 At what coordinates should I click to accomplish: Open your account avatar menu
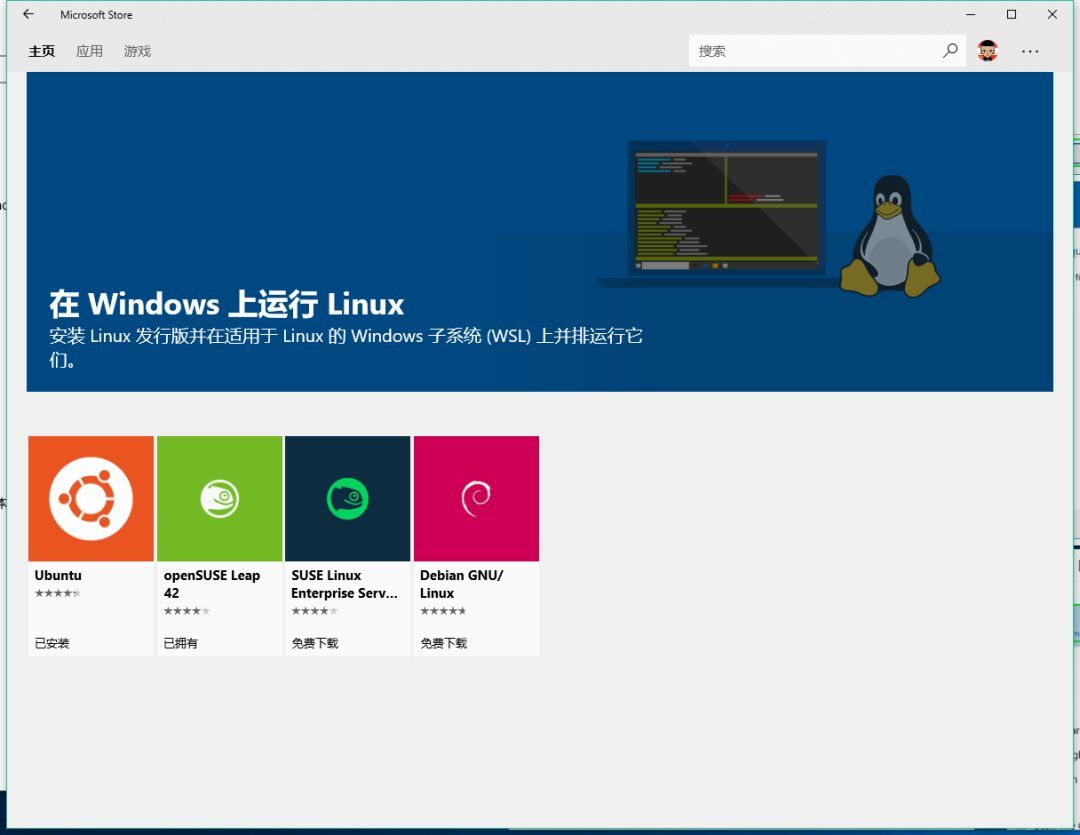coord(987,50)
